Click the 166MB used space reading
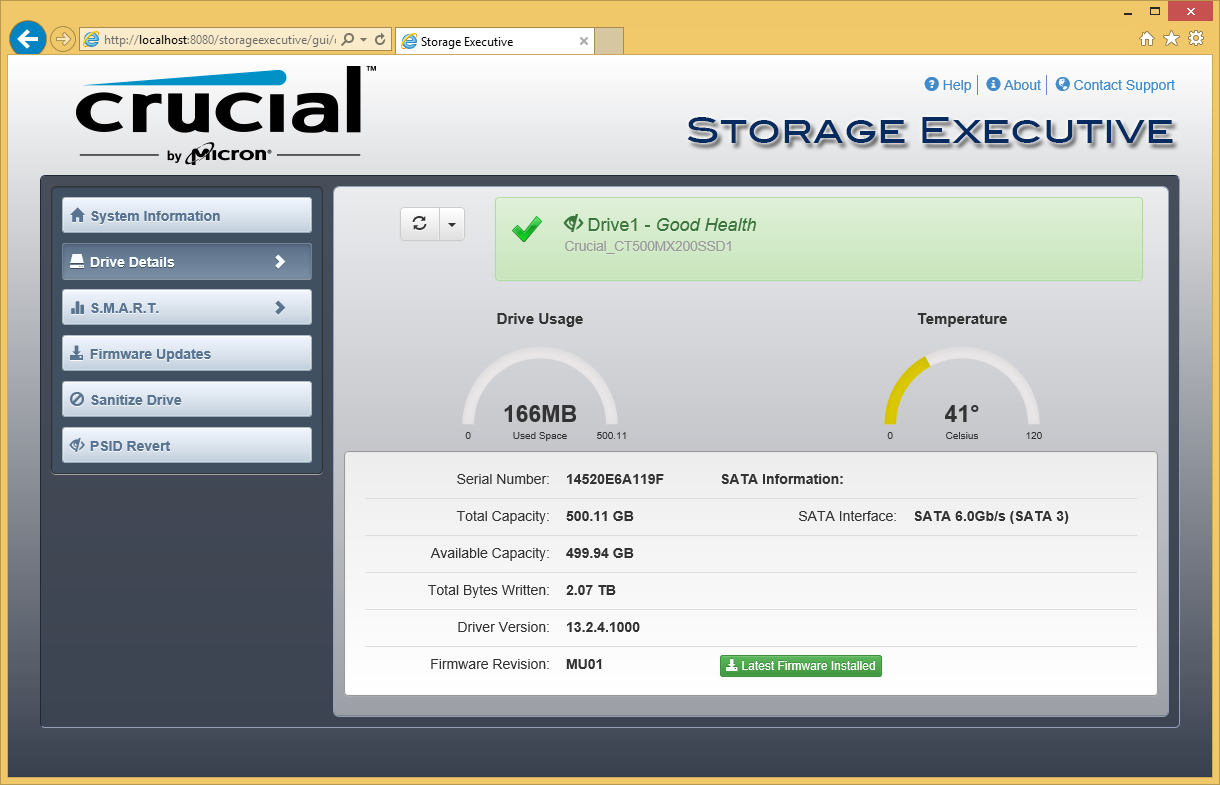1220x785 pixels. pos(540,414)
